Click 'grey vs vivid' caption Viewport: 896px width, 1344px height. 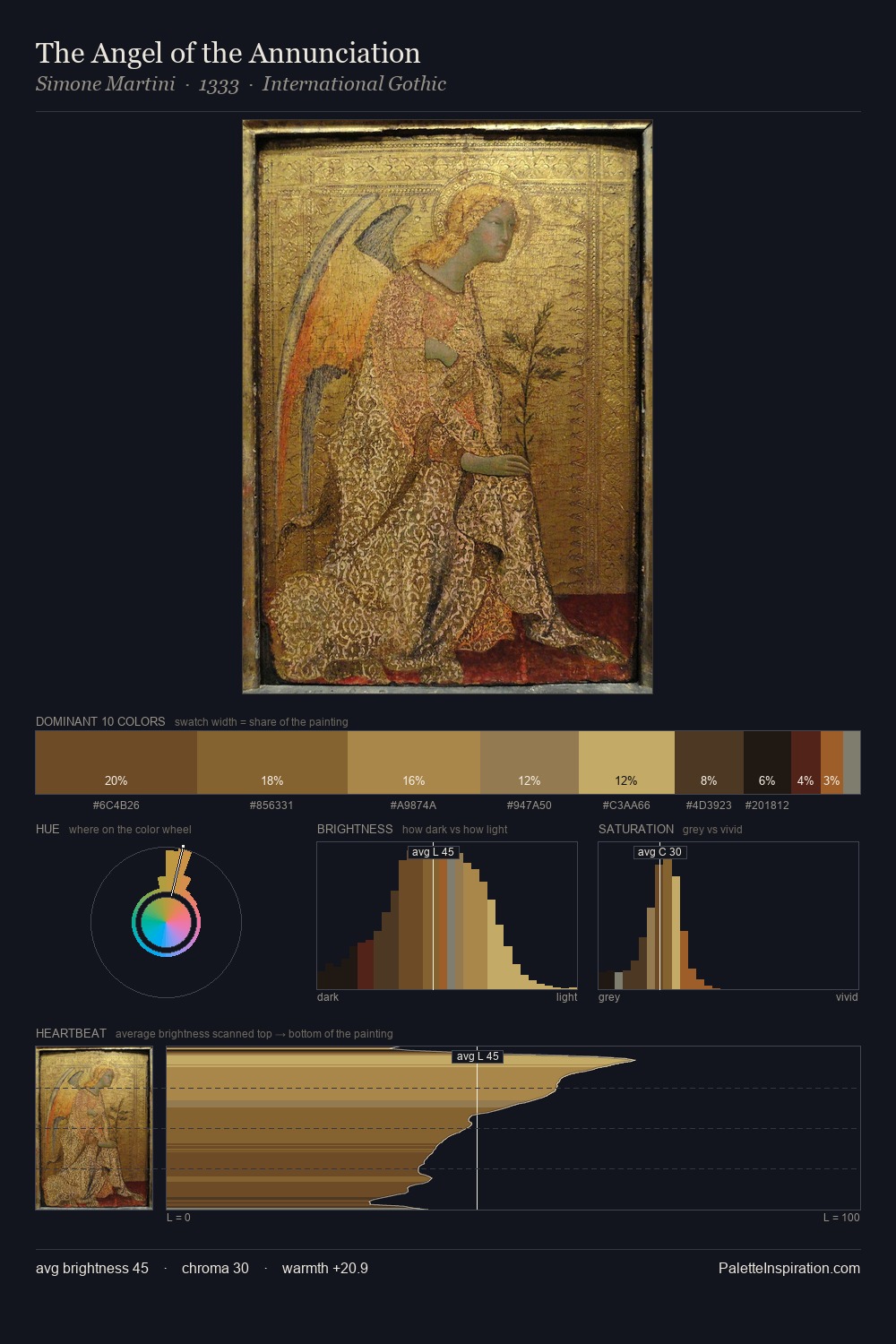click(712, 830)
